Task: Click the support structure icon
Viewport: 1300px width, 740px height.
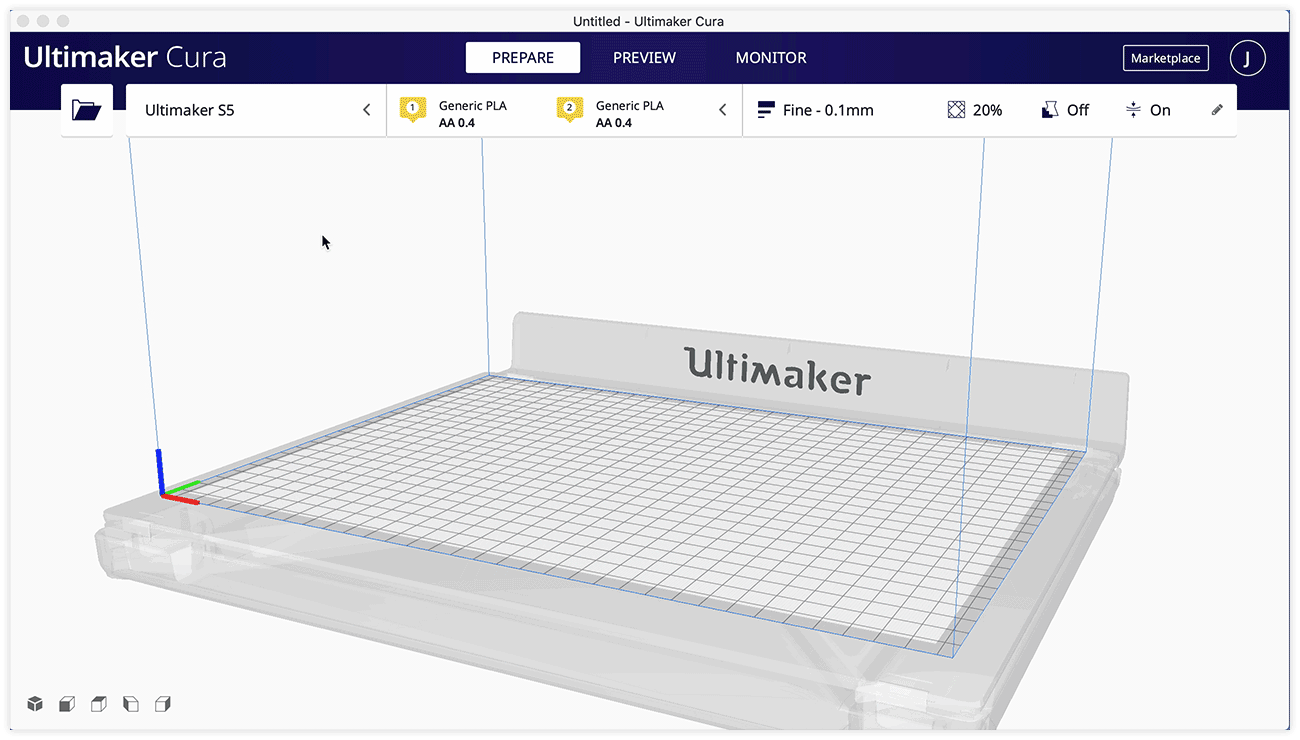Action: click(1046, 110)
